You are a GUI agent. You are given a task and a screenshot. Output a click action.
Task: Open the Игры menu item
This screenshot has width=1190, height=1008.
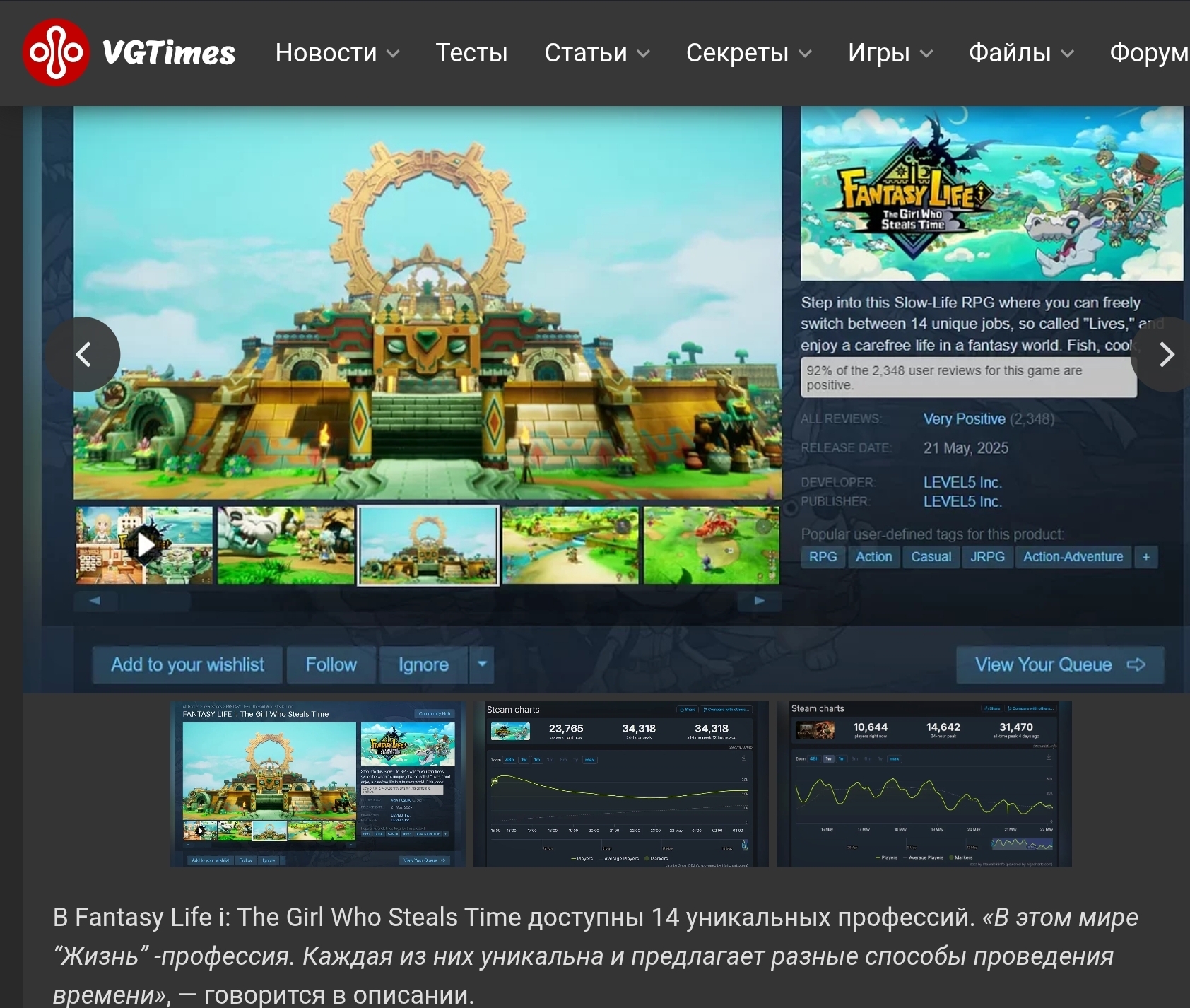pyautogui.click(x=879, y=53)
